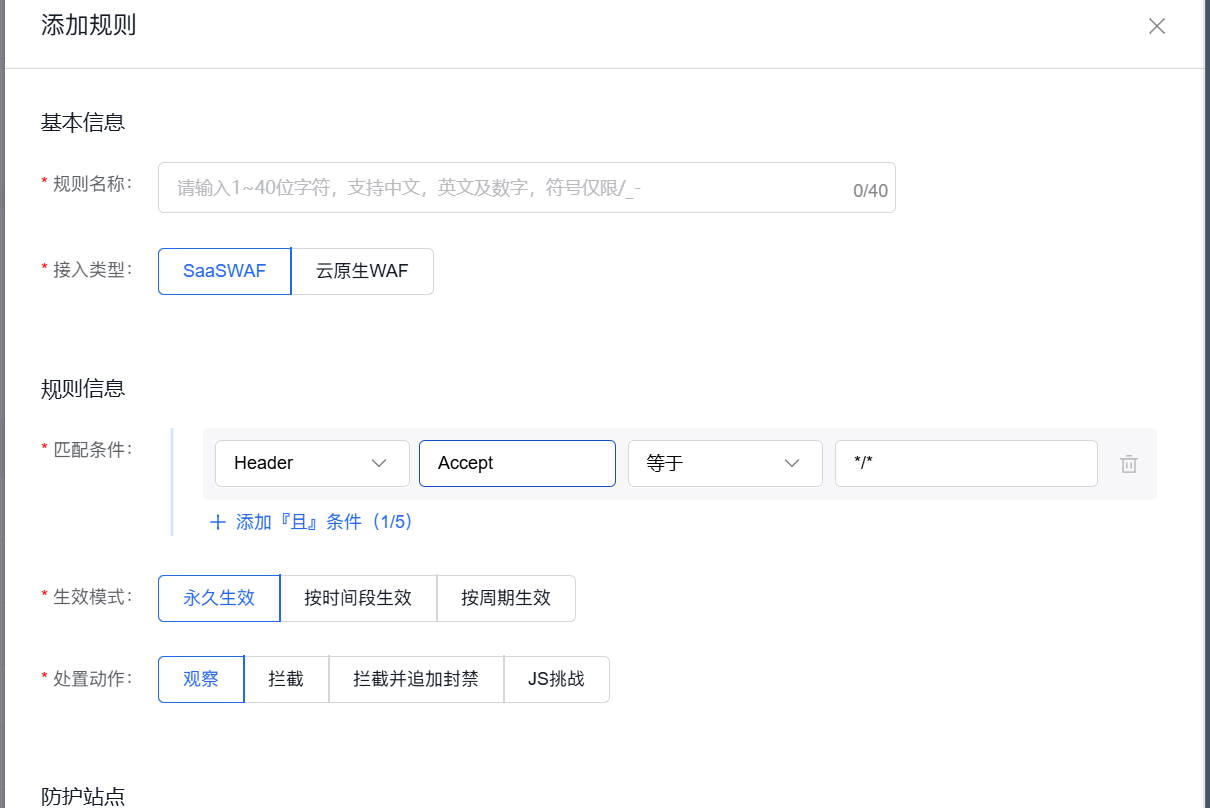Viewport: 1210px width, 808px height.
Task: Delete the Header match condition using trash icon
Action: pos(1129,463)
